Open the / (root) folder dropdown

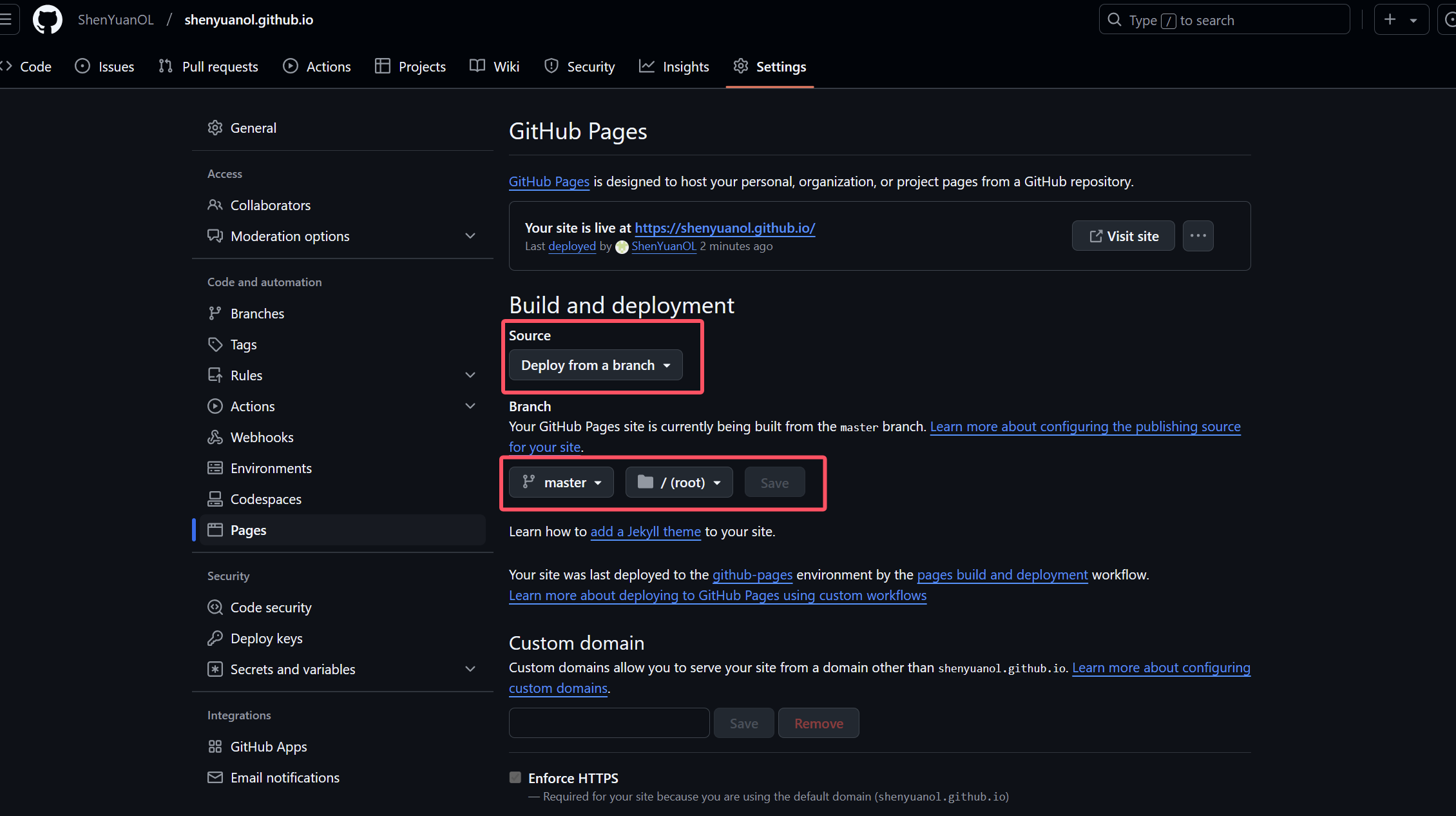pos(679,483)
